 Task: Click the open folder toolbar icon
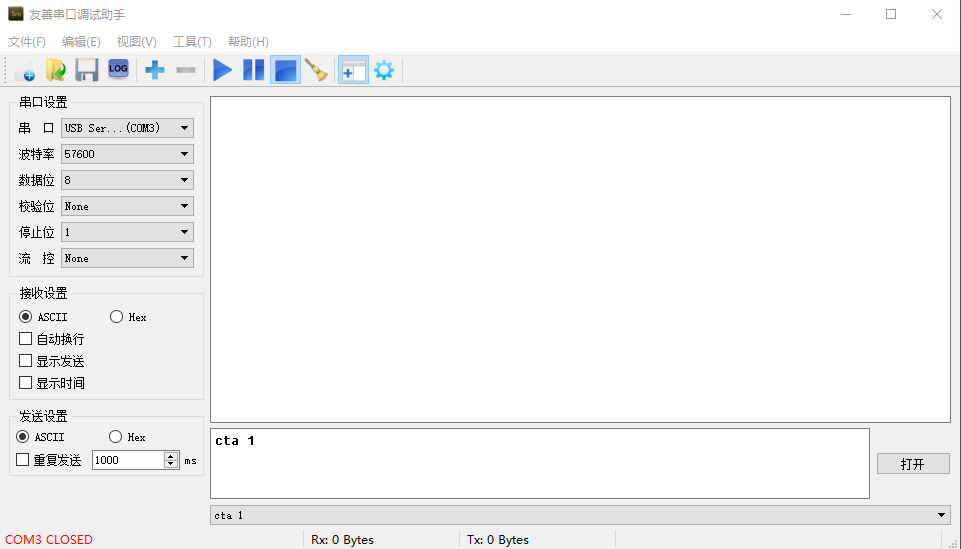point(56,70)
